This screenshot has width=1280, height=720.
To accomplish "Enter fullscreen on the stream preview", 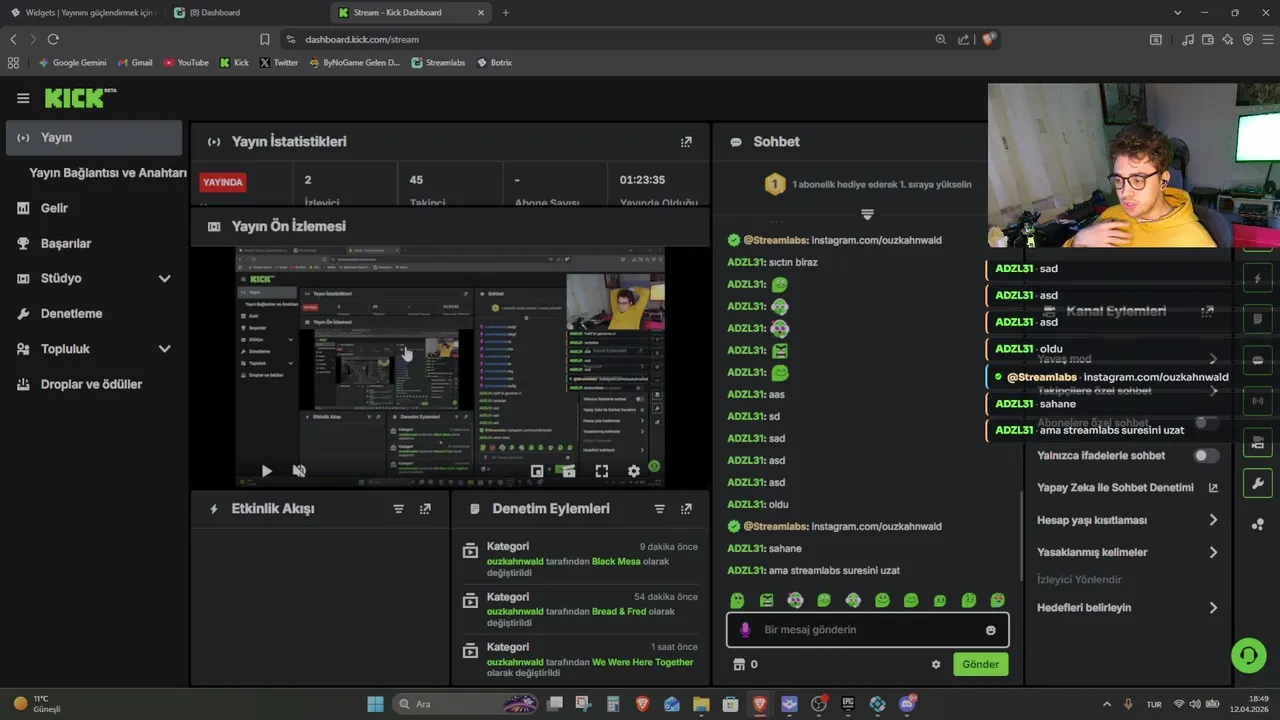I will [x=602, y=470].
